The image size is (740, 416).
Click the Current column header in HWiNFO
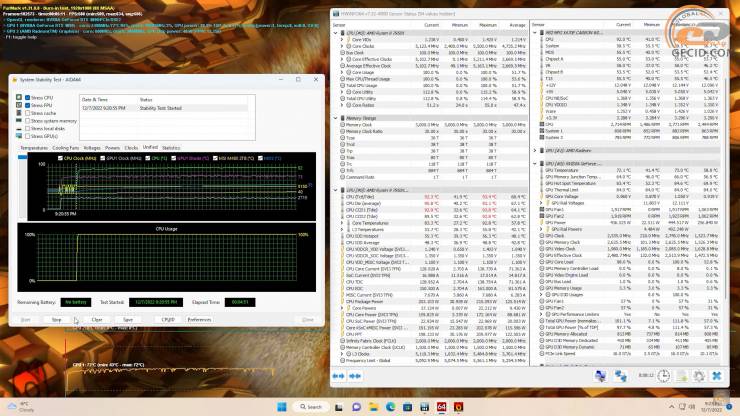pos(431,25)
